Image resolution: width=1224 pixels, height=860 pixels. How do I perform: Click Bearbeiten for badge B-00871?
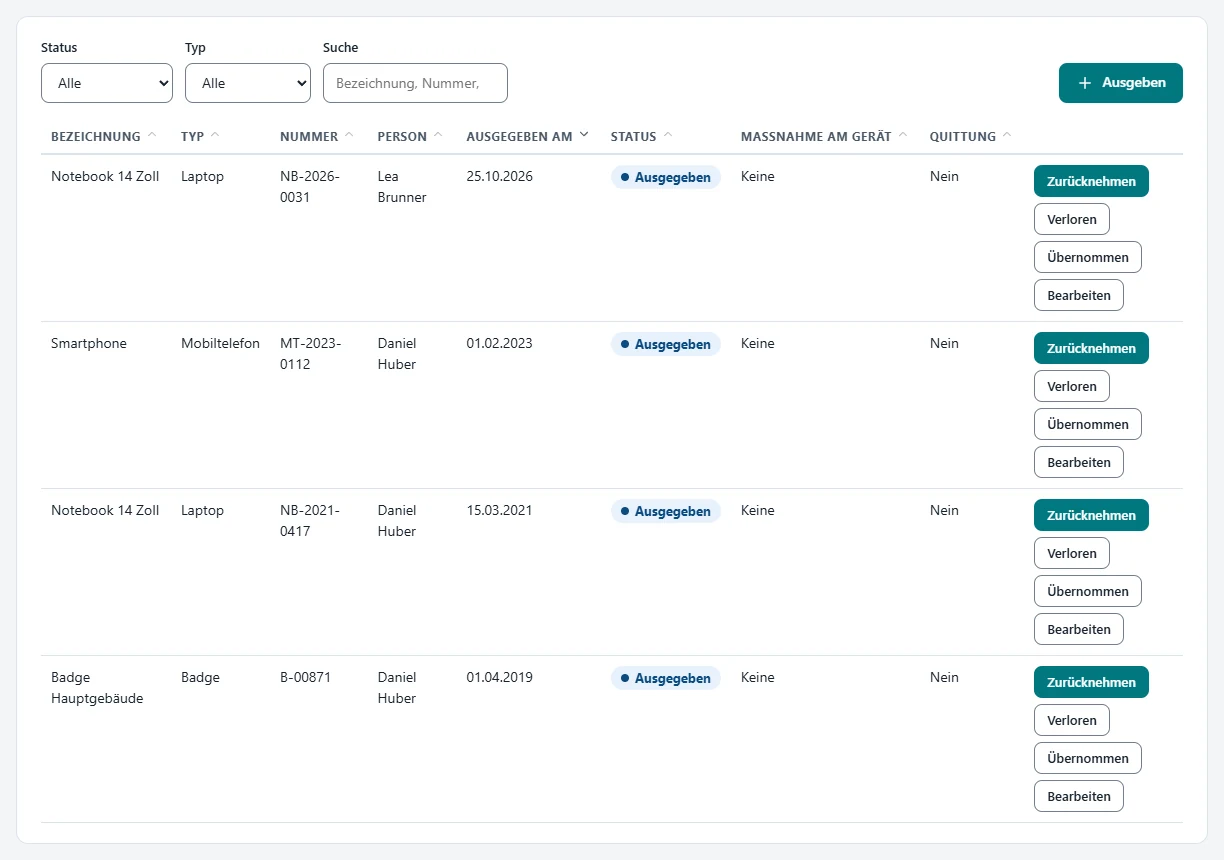pos(1079,796)
